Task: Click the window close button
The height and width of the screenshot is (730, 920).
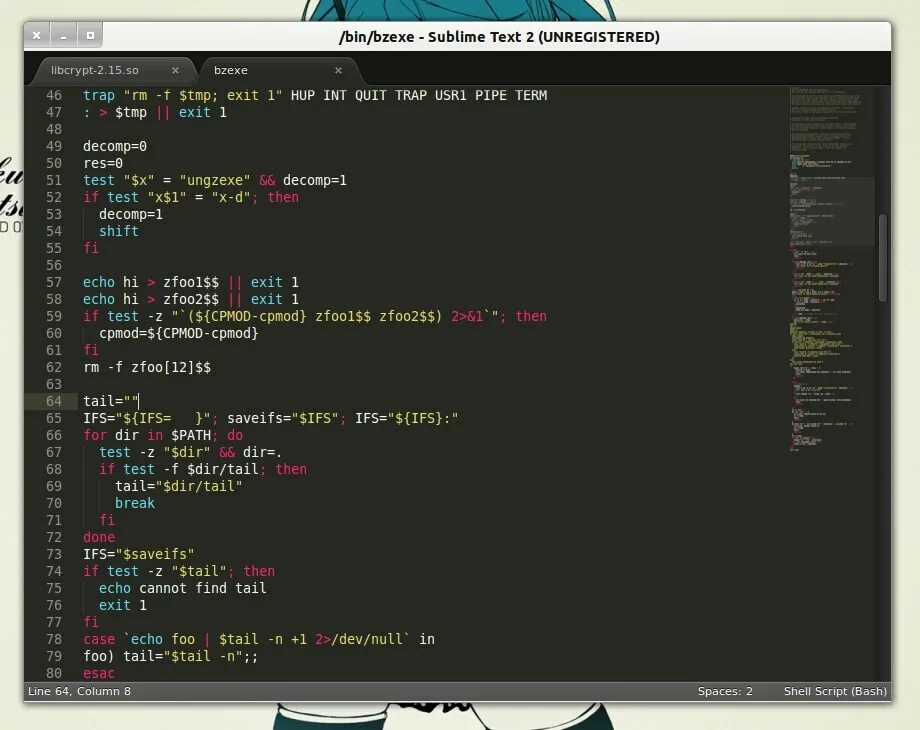Action: pyautogui.click(x=36, y=36)
